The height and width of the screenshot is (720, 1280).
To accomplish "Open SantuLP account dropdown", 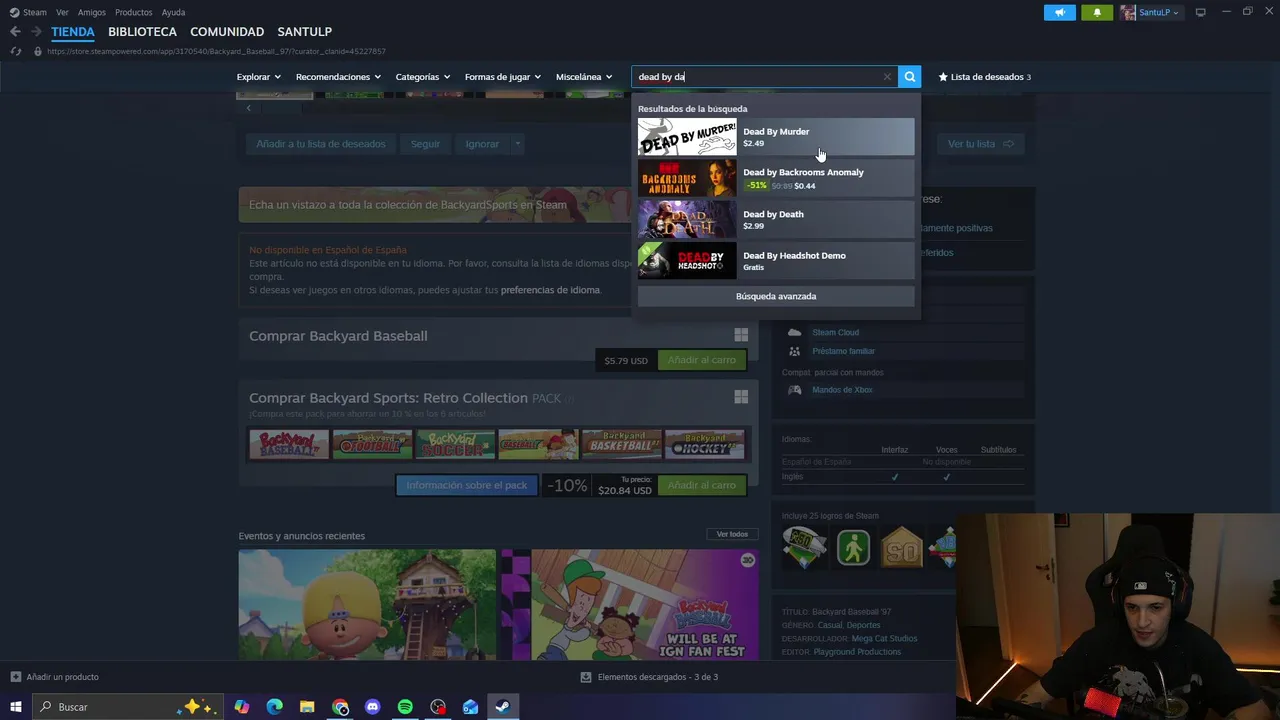I will click(1149, 12).
